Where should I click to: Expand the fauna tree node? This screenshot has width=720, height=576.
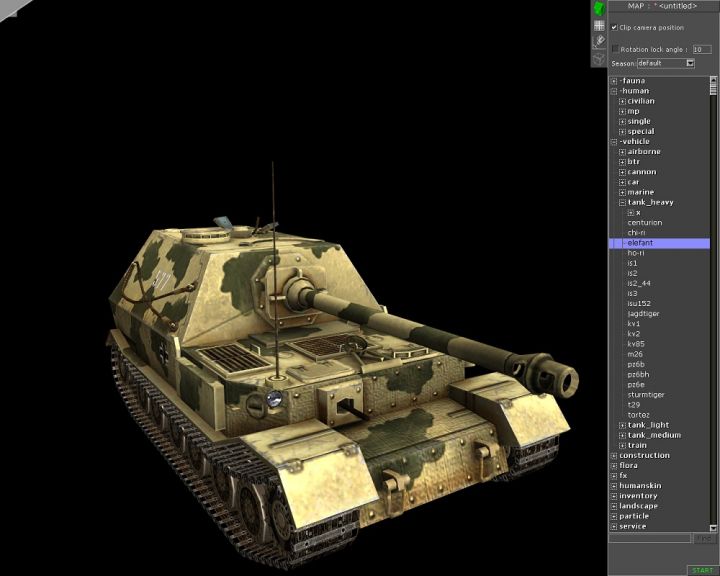(x=614, y=81)
